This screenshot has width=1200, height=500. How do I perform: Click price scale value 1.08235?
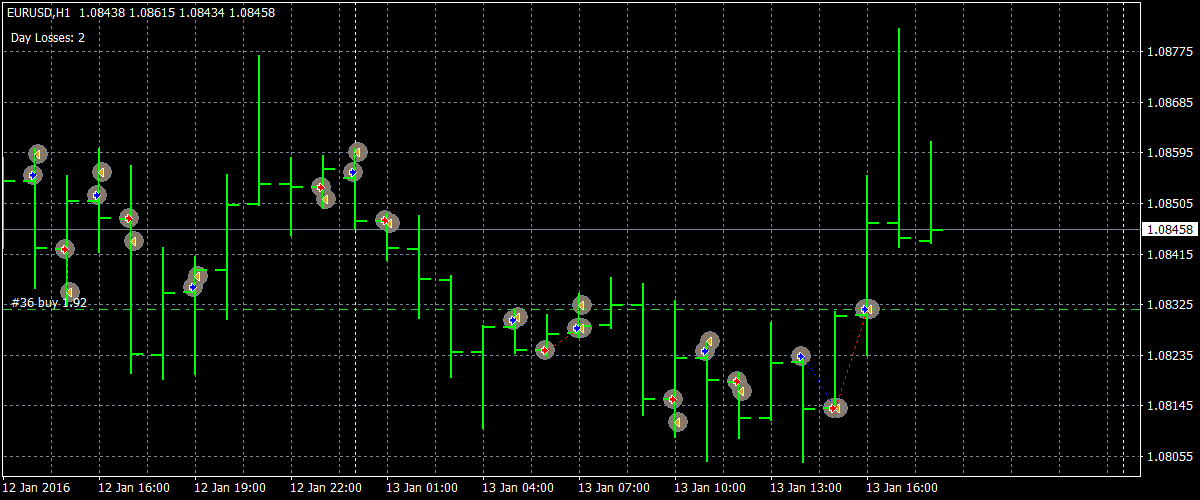1169,355
